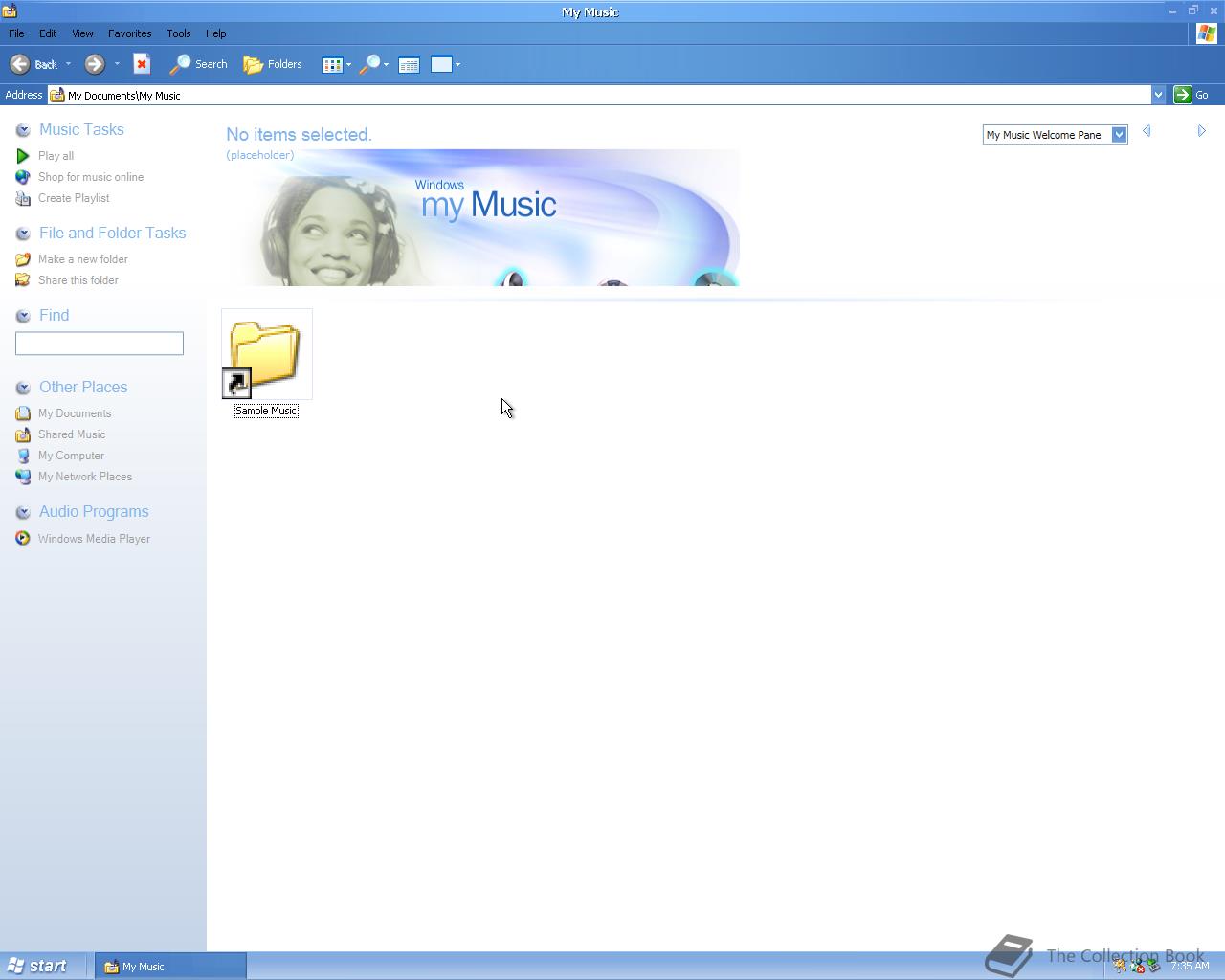
Task: Click the red X document toolbar icon
Action: pyautogui.click(x=142, y=64)
